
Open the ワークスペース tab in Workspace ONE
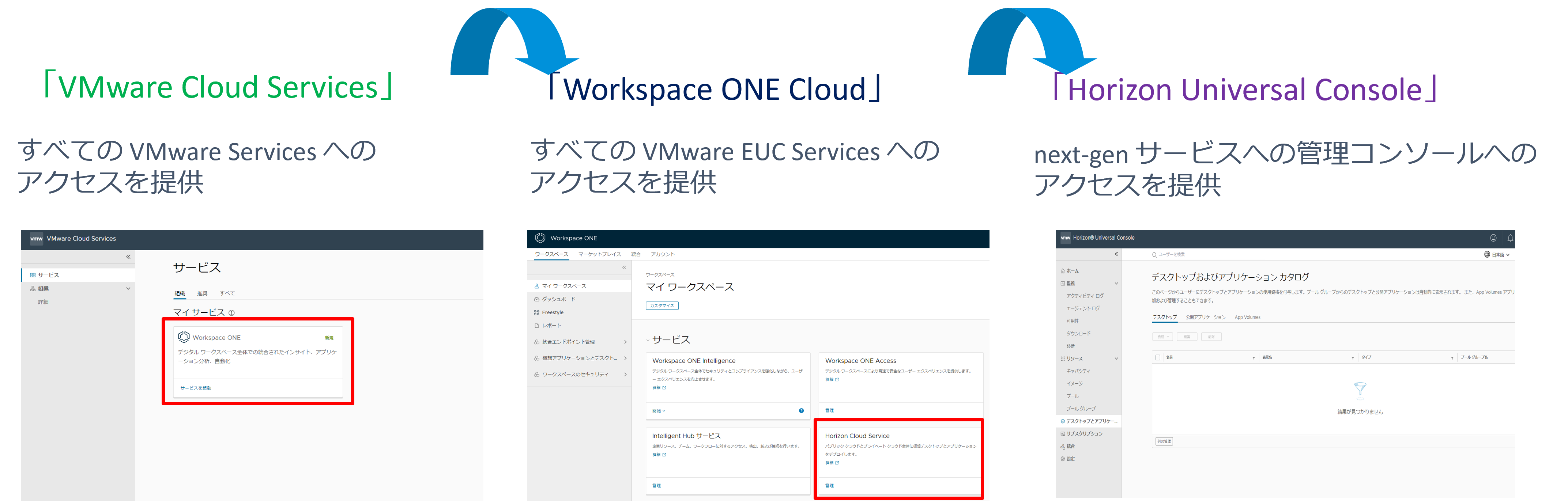coord(551,254)
